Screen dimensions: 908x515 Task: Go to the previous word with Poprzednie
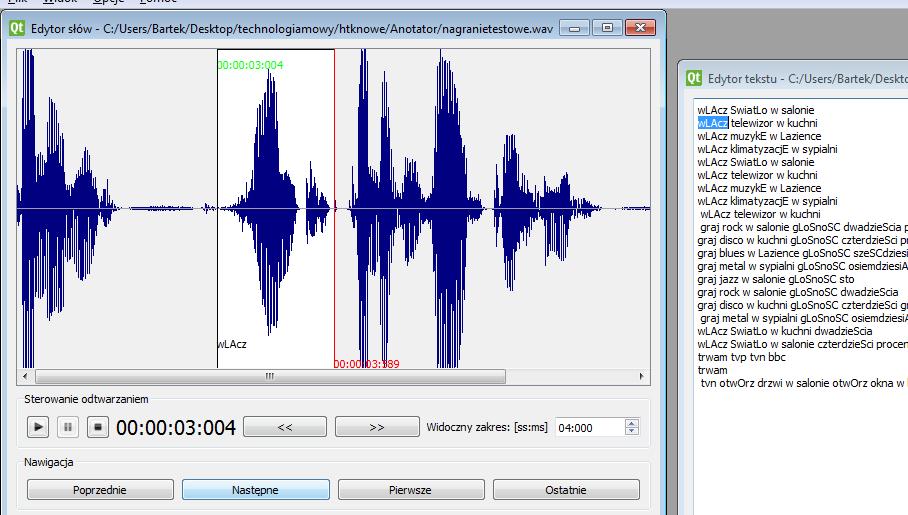(100, 490)
